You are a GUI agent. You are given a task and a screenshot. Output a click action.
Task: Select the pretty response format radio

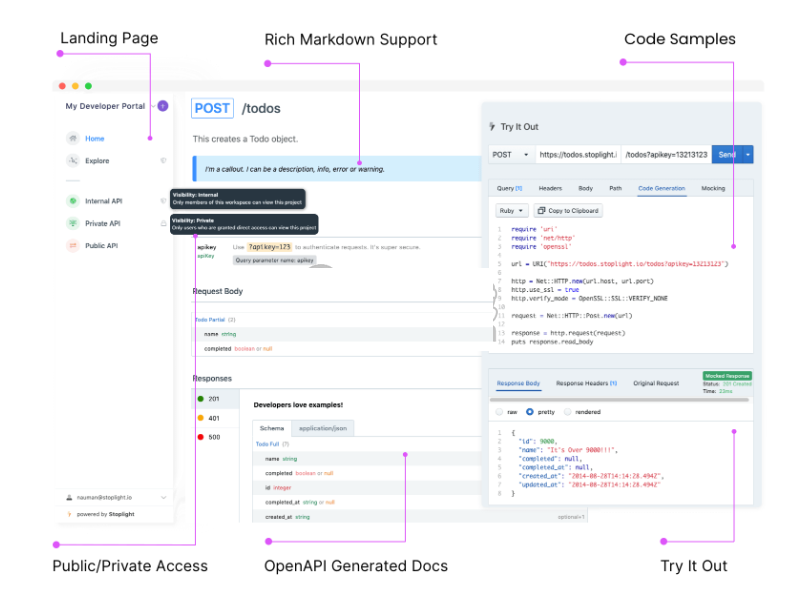530,412
